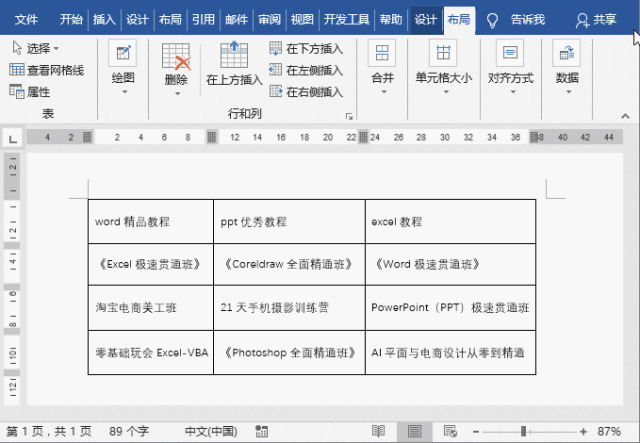Insert column to the left (在左侧插入)
Viewport: 640px width, 443px height.
pos(306,70)
